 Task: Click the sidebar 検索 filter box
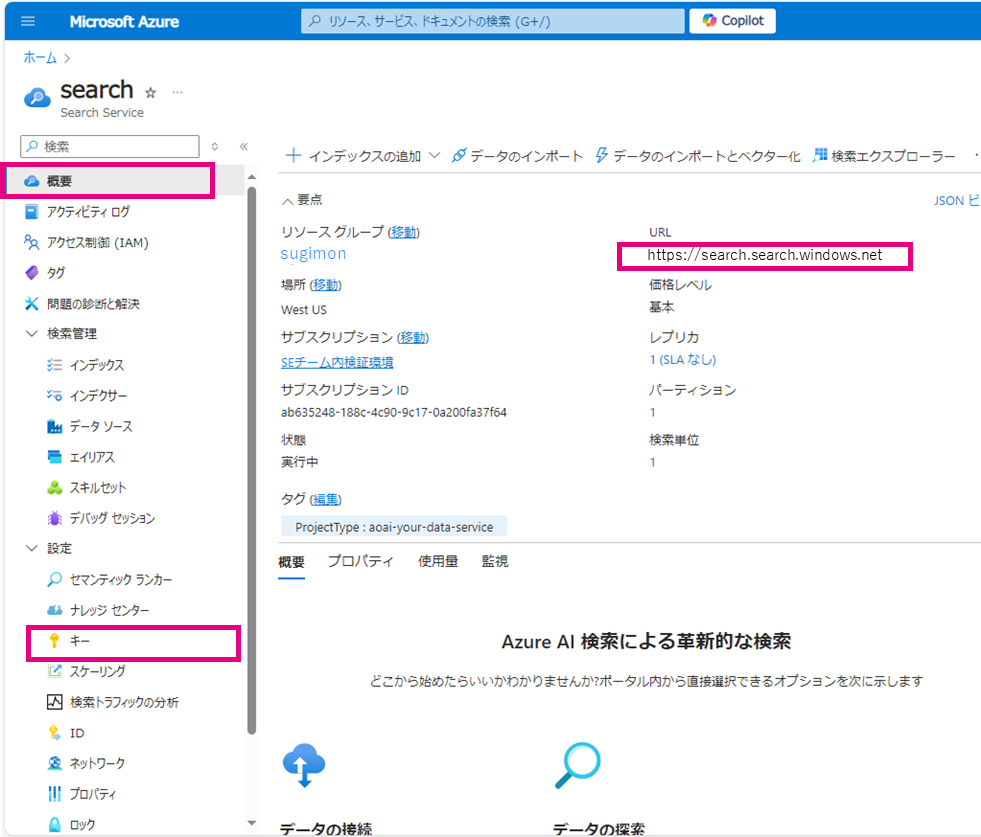tap(110, 146)
